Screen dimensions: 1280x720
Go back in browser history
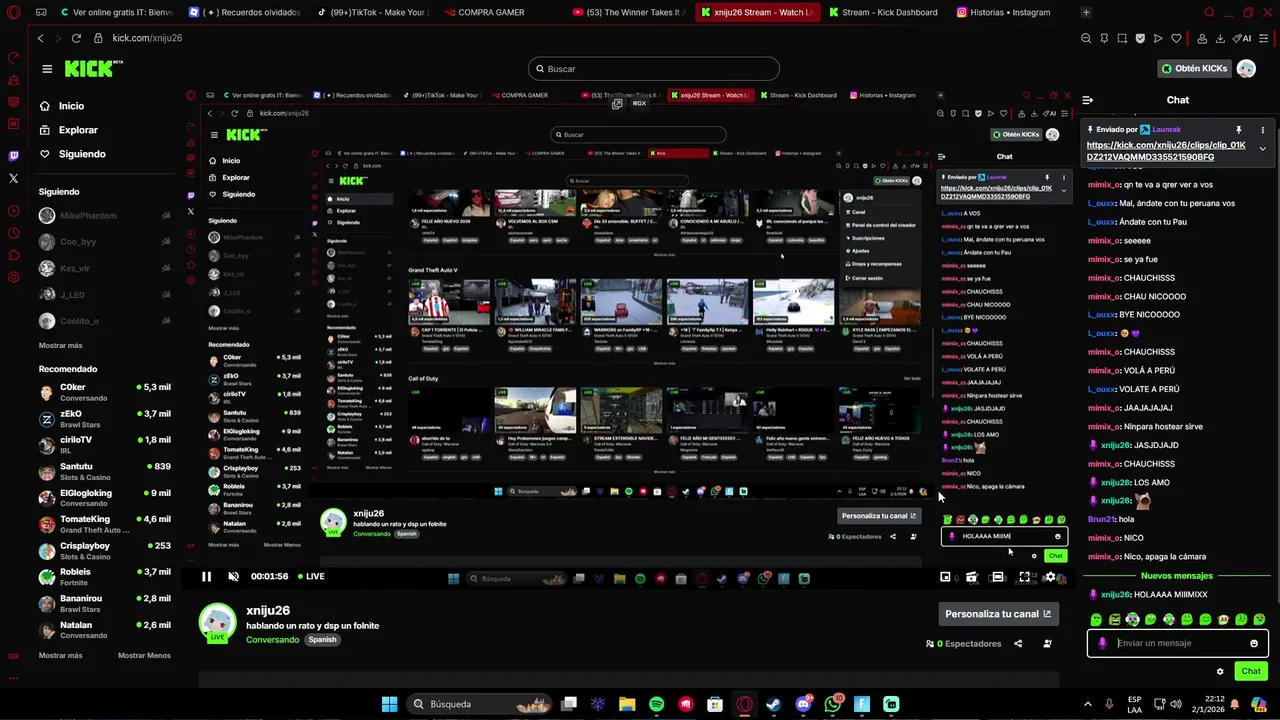(41, 38)
